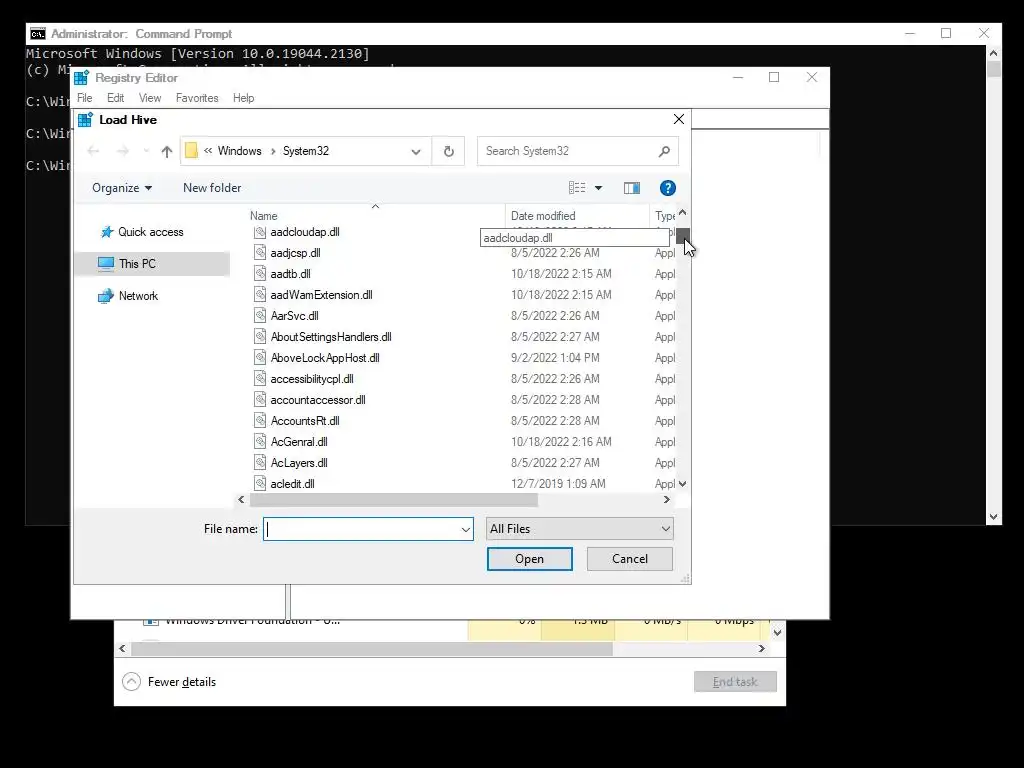Click the Fewer details arrow icon
This screenshot has height=768, width=1024.
[131, 682]
